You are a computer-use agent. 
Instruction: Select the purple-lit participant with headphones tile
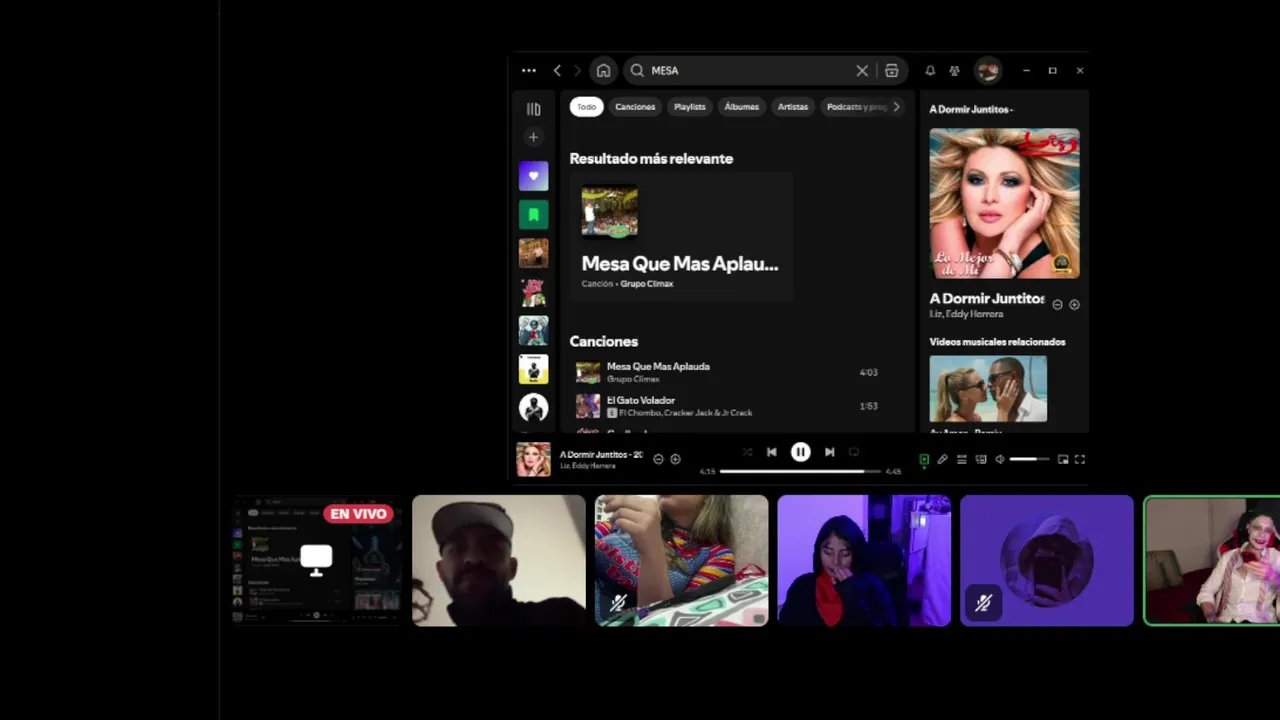coord(864,560)
